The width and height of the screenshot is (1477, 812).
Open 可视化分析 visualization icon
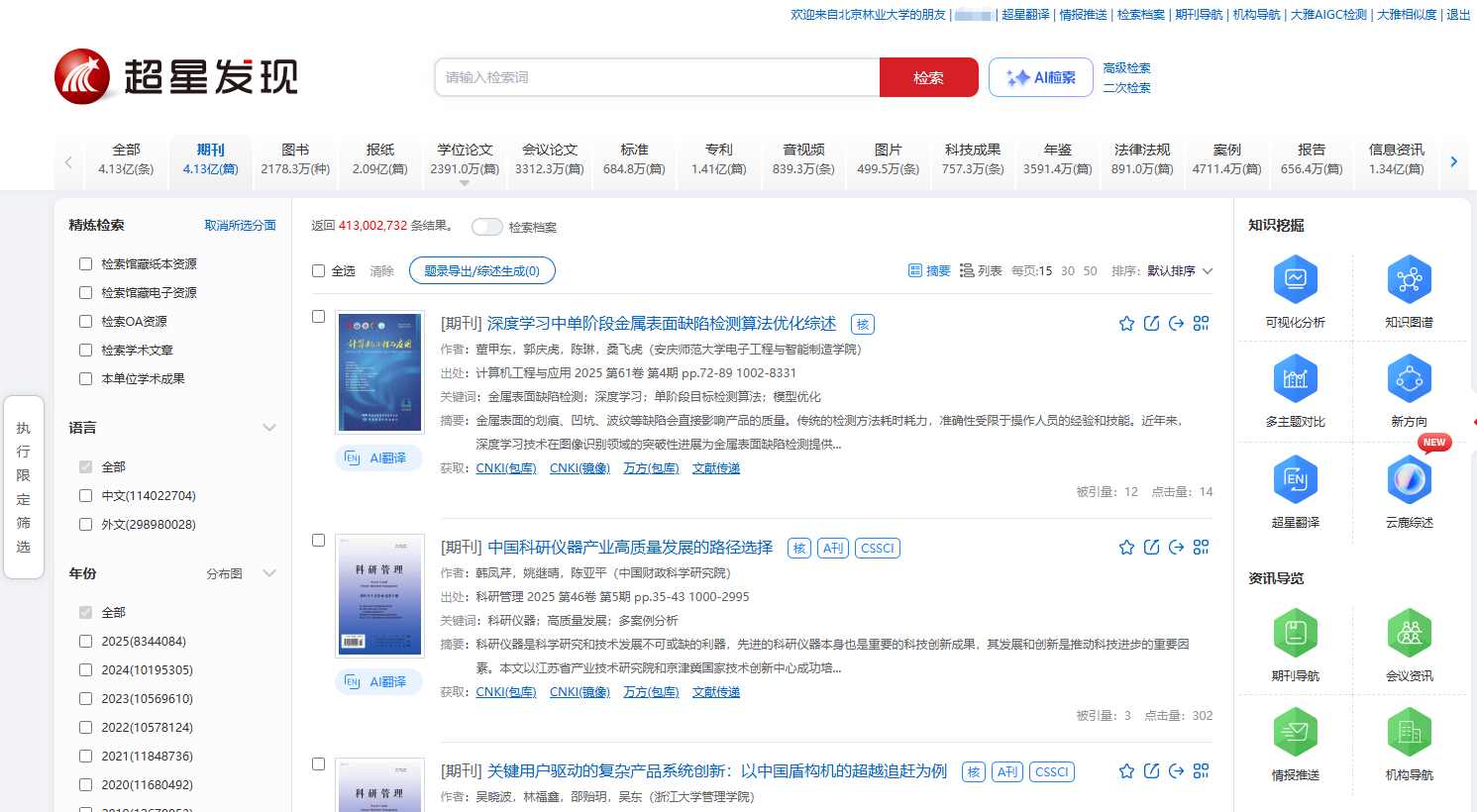coord(1295,279)
